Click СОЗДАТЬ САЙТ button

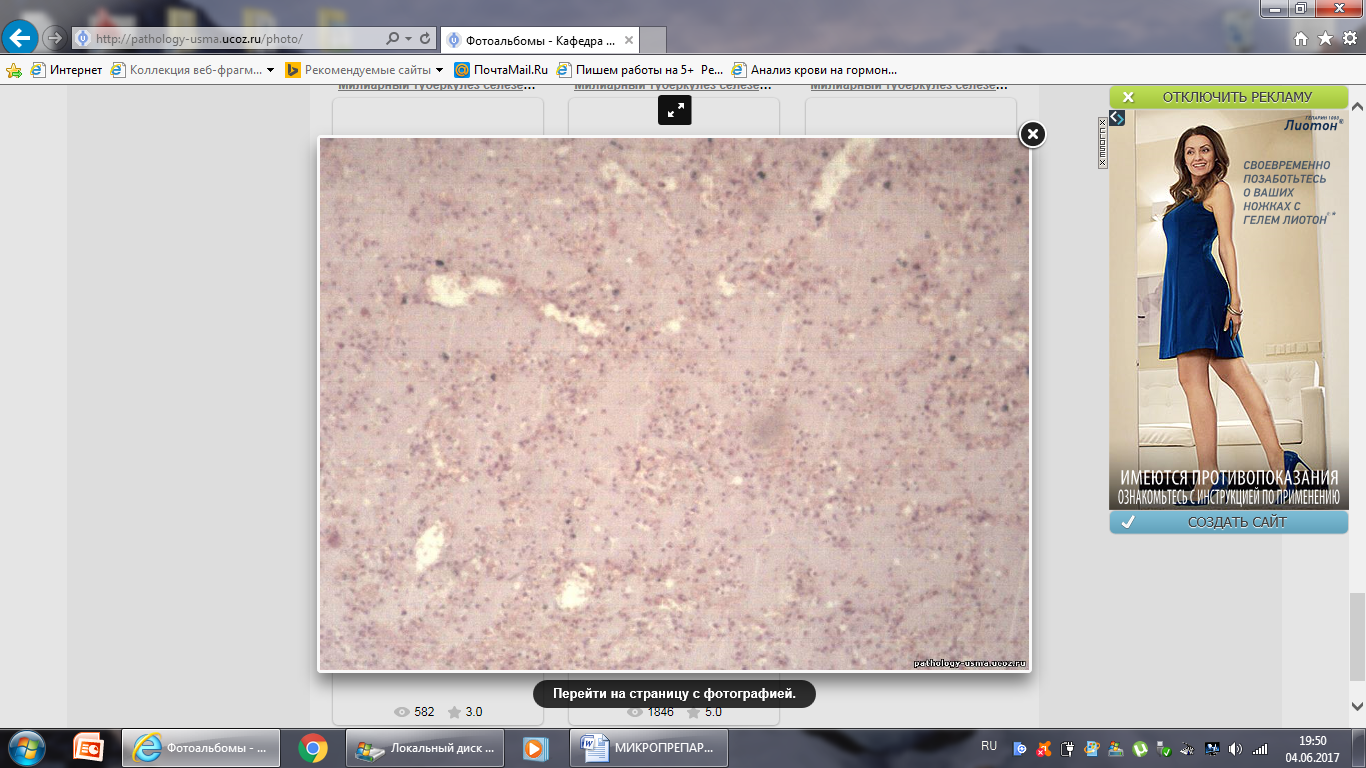[x=1229, y=522]
